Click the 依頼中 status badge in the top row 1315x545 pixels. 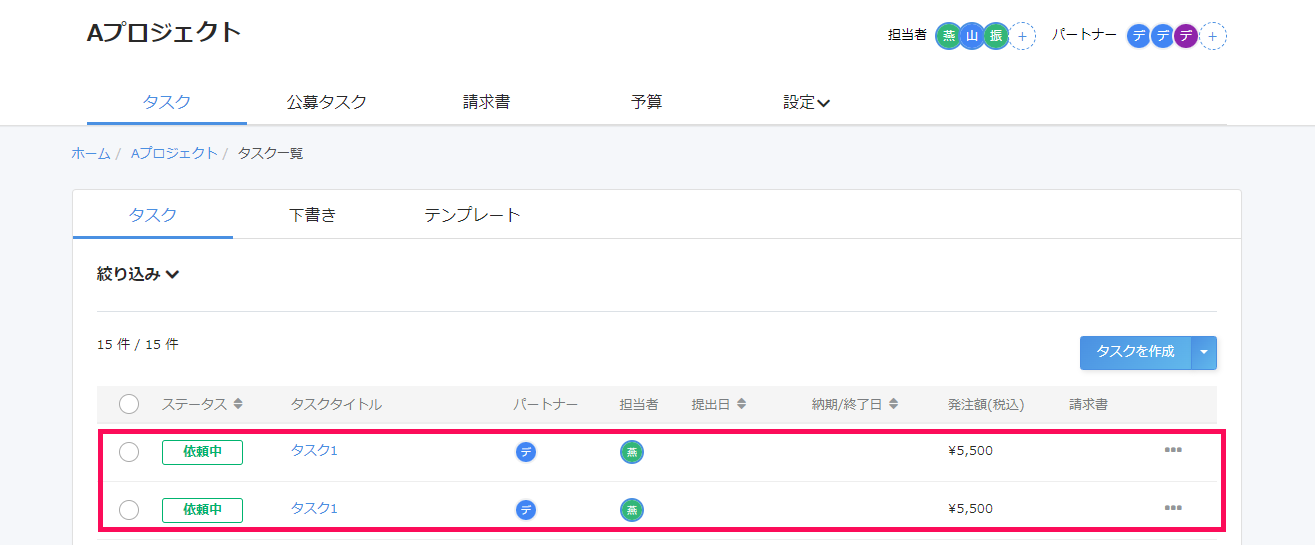[x=202, y=452]
